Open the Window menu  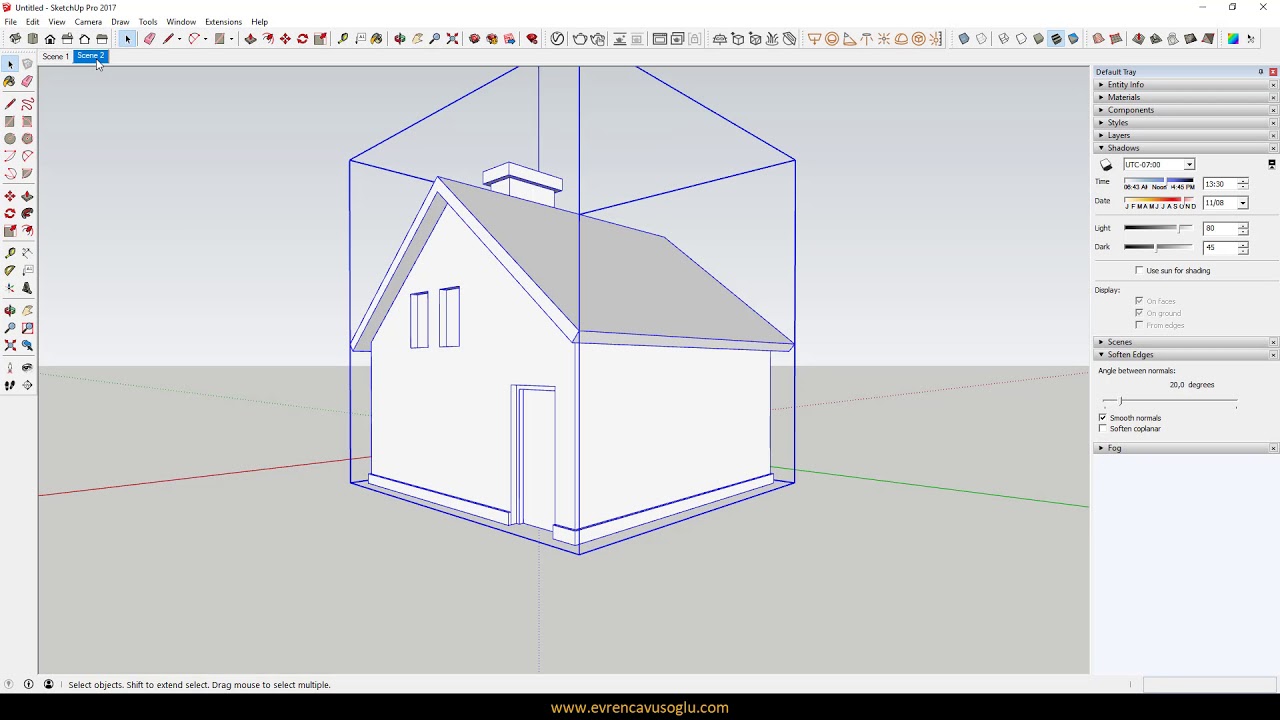(x=181, y=22)
